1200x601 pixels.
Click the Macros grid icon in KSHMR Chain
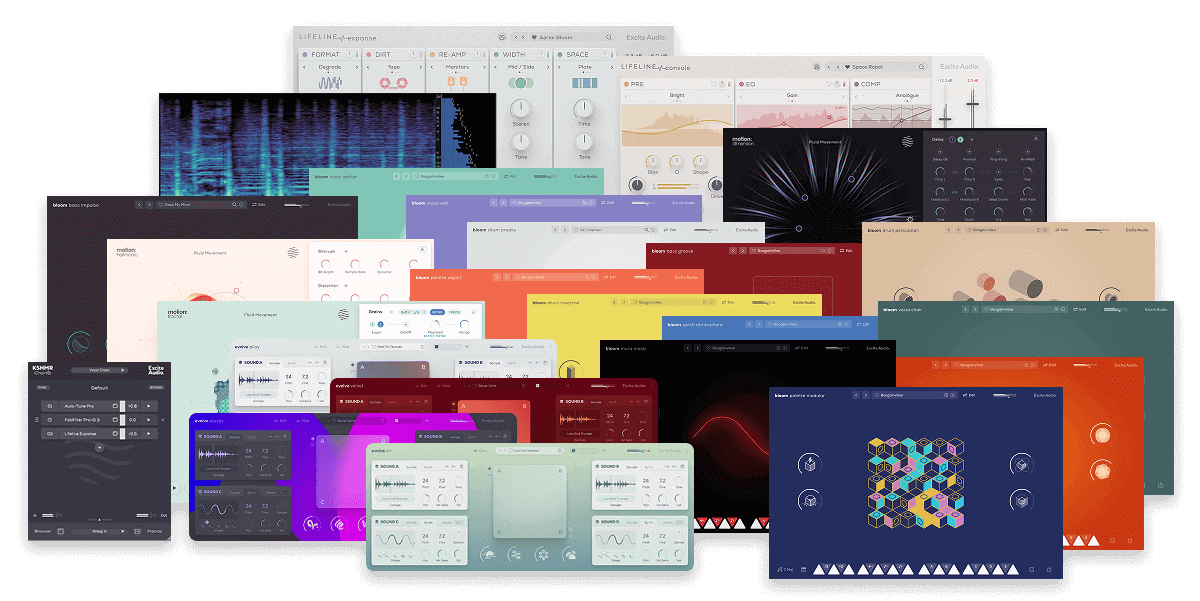137,531
